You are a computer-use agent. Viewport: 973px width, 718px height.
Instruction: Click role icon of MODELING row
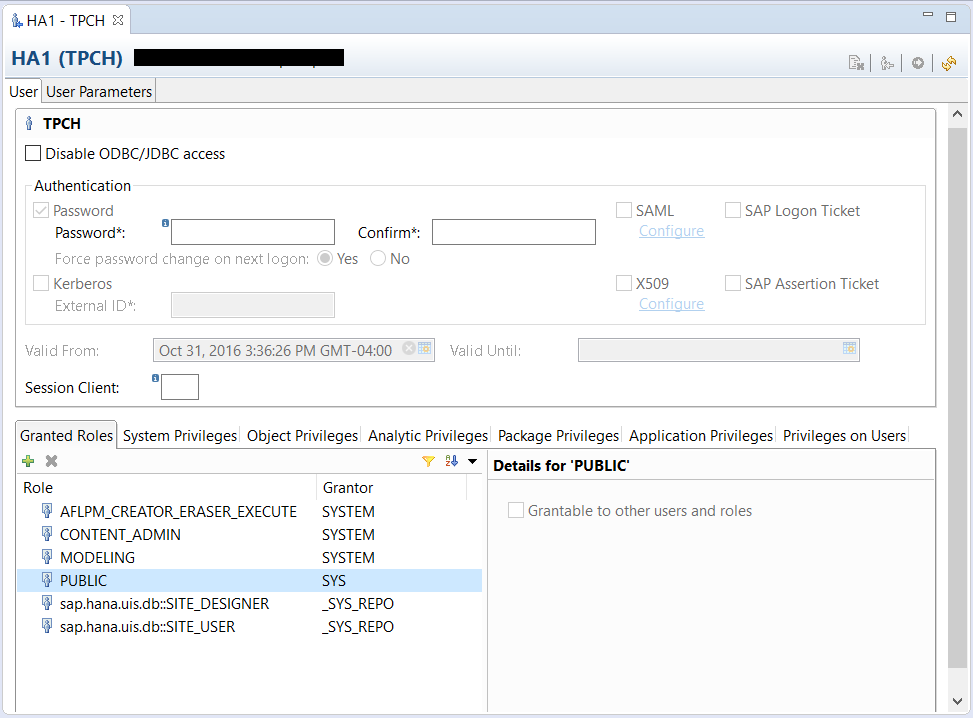pyautogui.click(x=47, y=557)
